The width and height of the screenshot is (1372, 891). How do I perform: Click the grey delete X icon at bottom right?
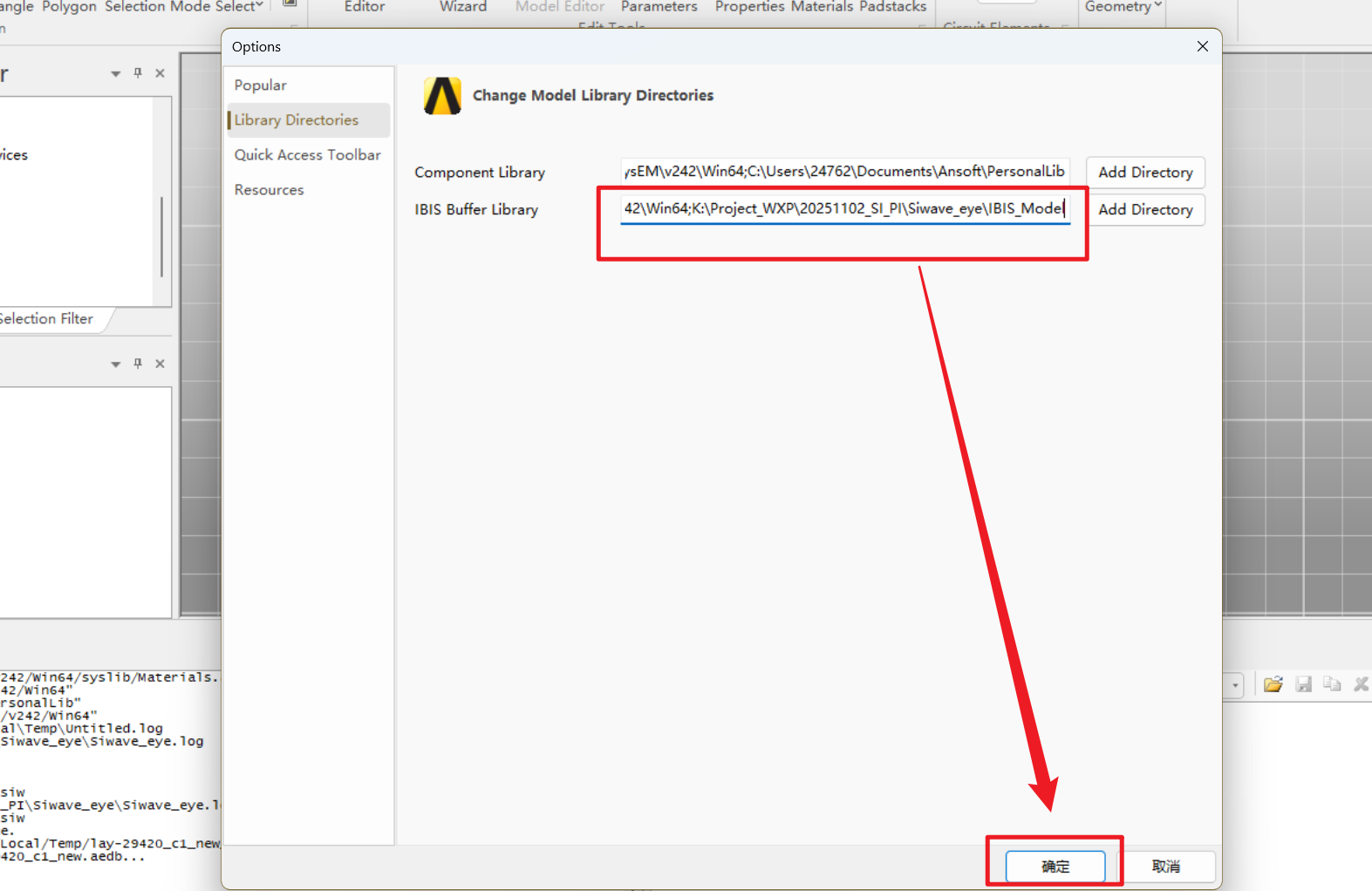pos(1361,684)
